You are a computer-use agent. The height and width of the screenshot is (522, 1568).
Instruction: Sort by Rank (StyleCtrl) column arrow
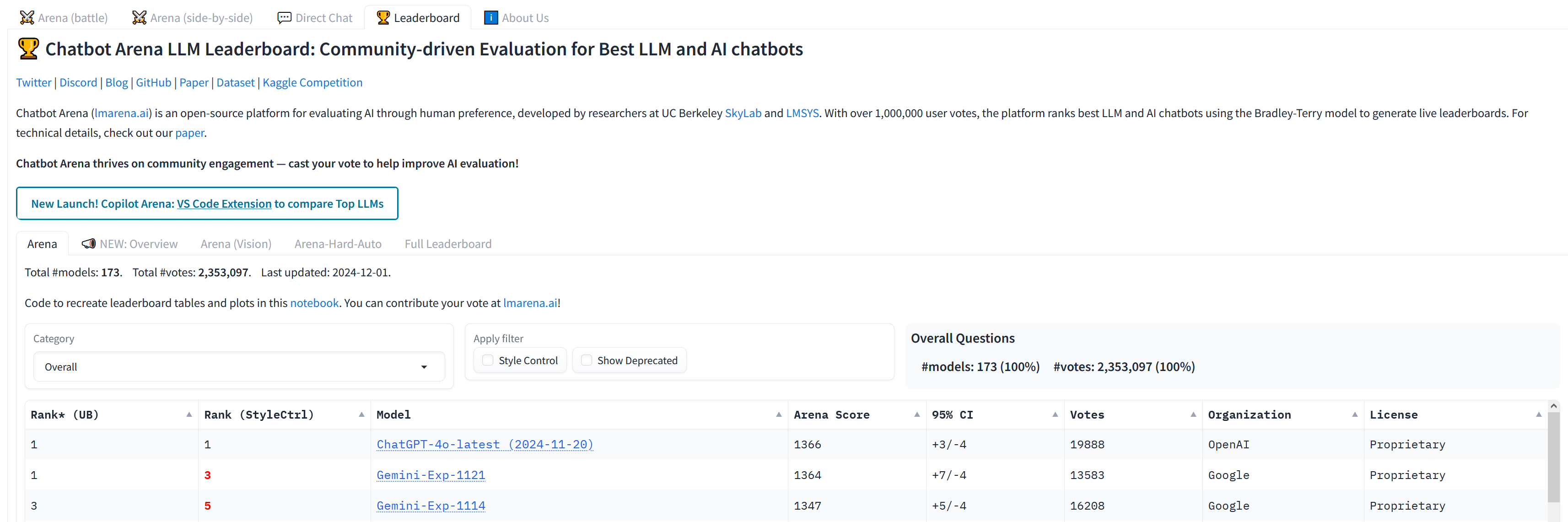[361, 414]
